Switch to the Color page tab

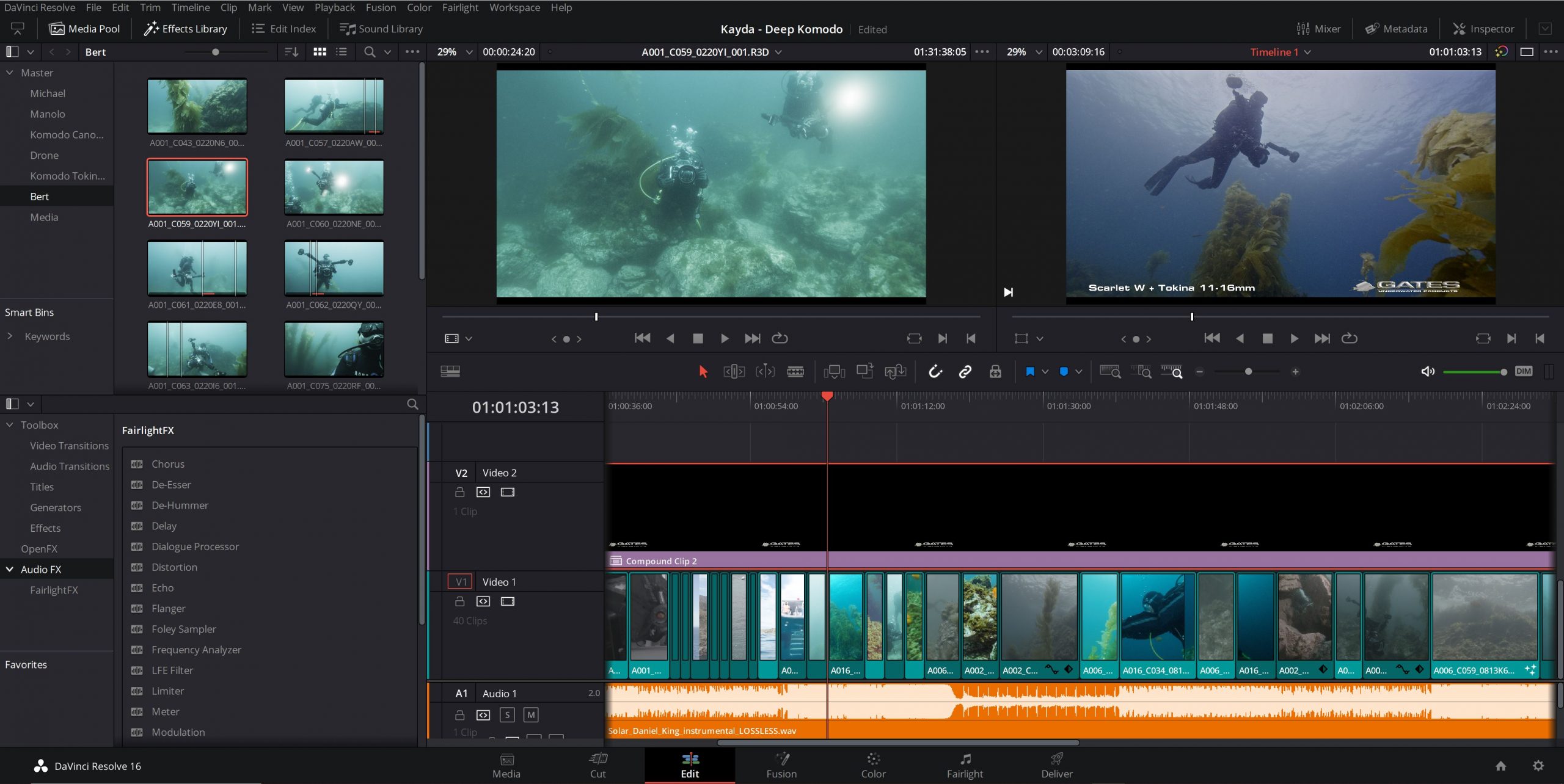coord(873,765)
